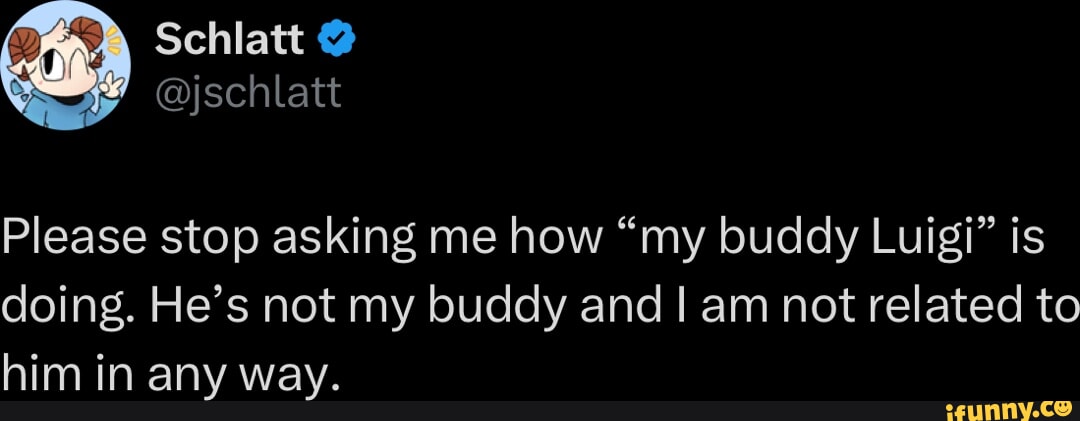Image resolution: width=1080 pixels, height=421 pixels.
Task: Open the @jschlatt handle link
Action: 249,93
